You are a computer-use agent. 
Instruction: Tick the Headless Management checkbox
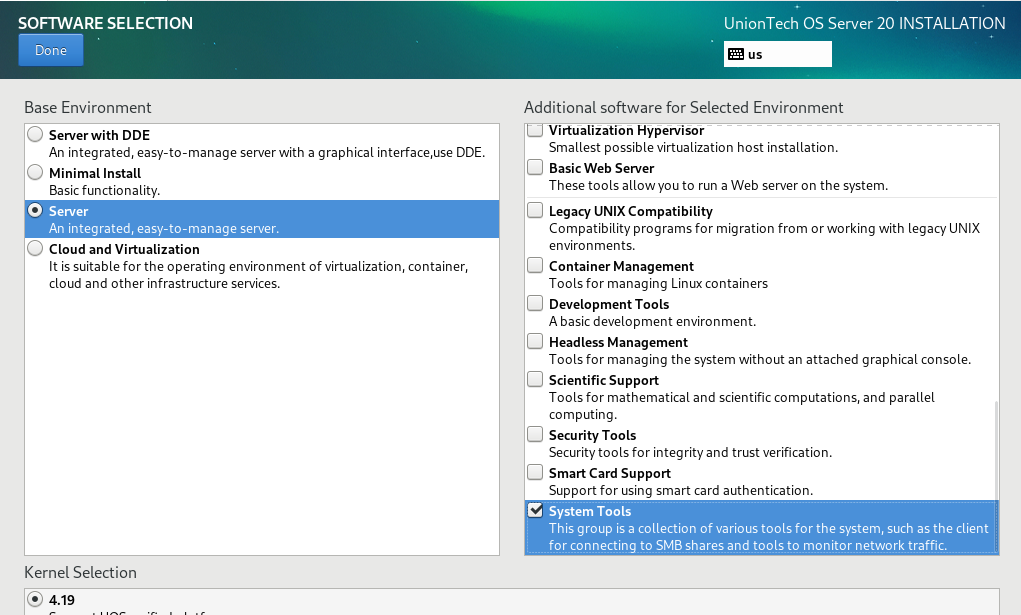[x=535, y=341]
